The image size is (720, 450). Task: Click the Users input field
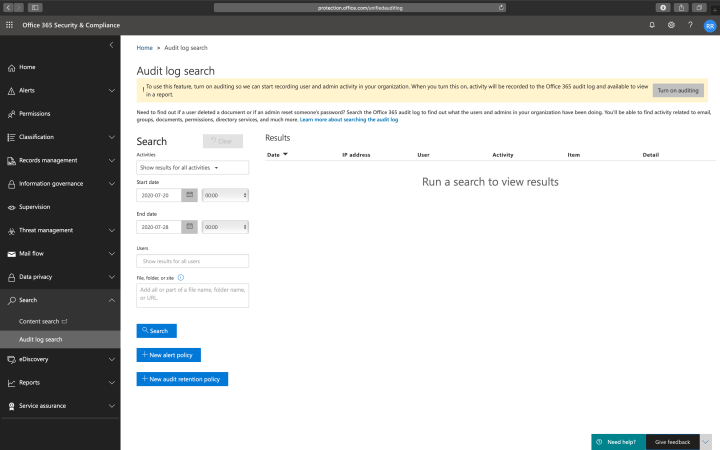[192, 261]
